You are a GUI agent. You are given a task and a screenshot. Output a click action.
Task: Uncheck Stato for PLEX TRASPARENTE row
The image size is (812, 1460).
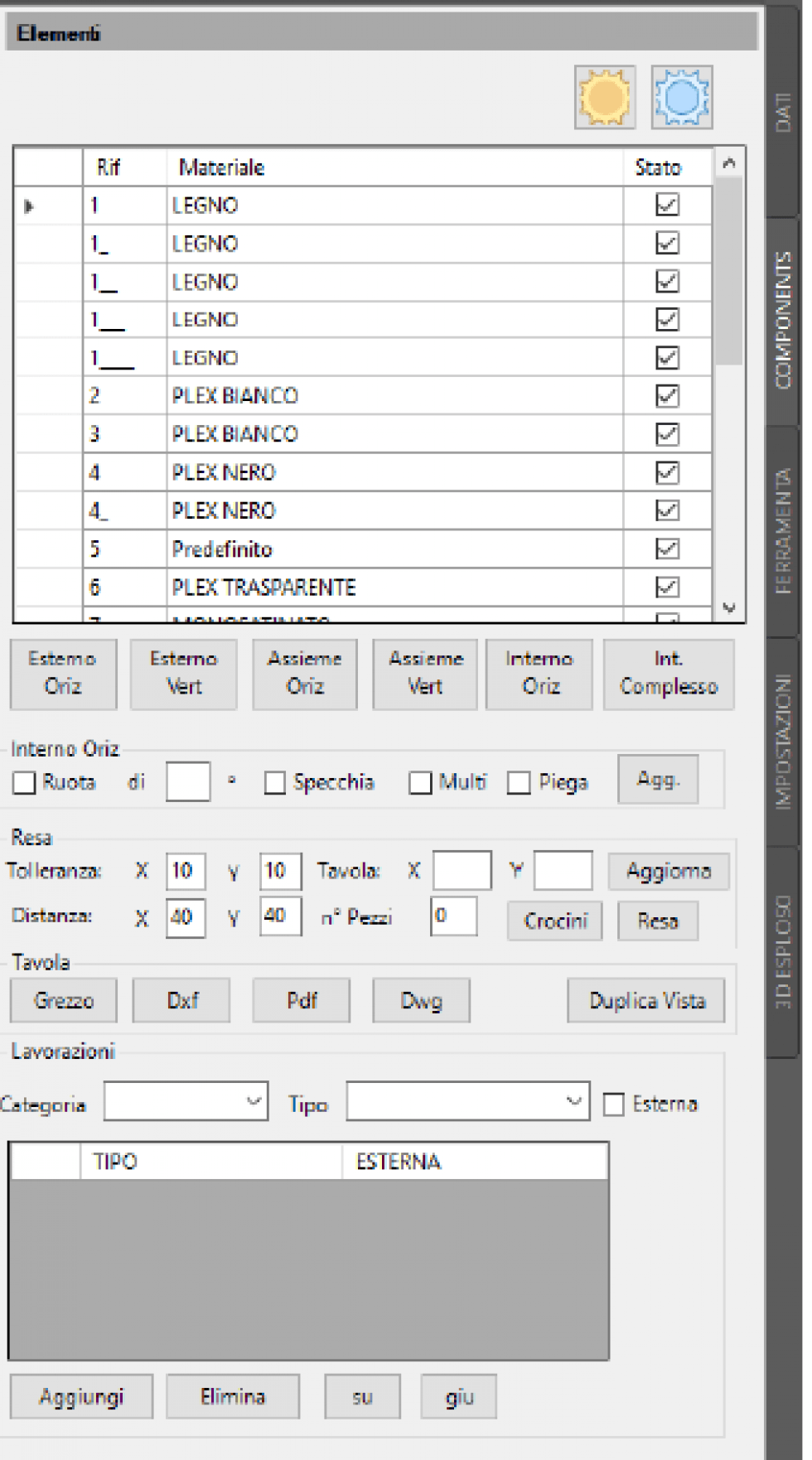[x=667, y=587]
